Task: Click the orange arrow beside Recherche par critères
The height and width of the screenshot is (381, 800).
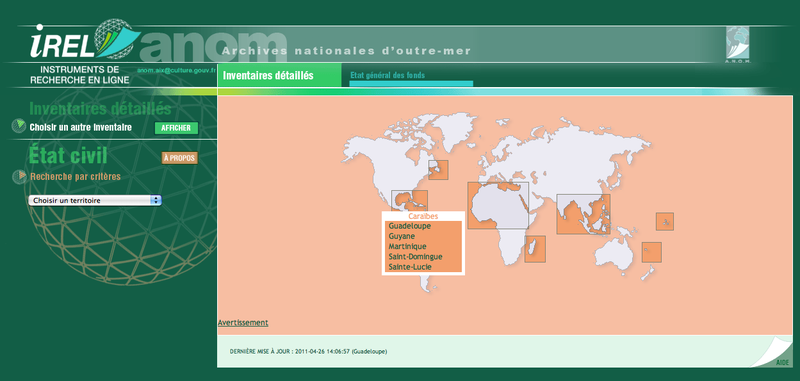Action: [x=19, y=176]
